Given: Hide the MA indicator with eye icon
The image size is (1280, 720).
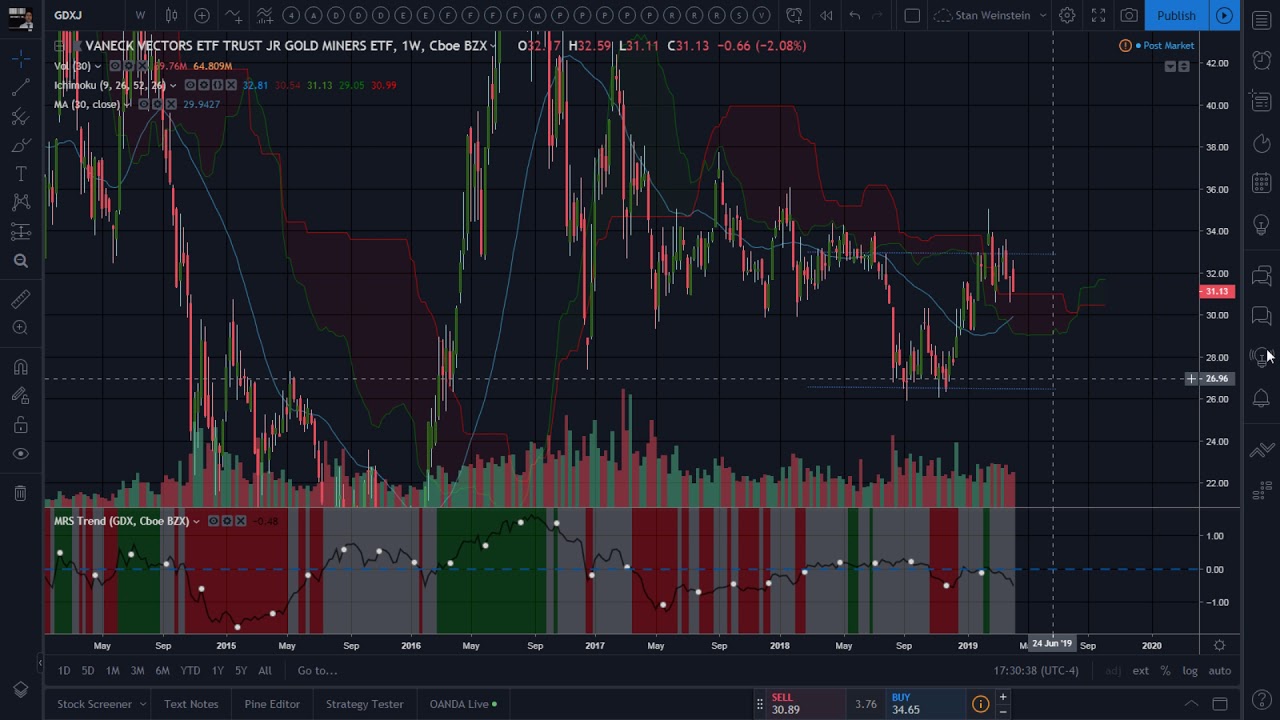Looking at the screenshot, I should pyautogui.click(x=144, y=104).
